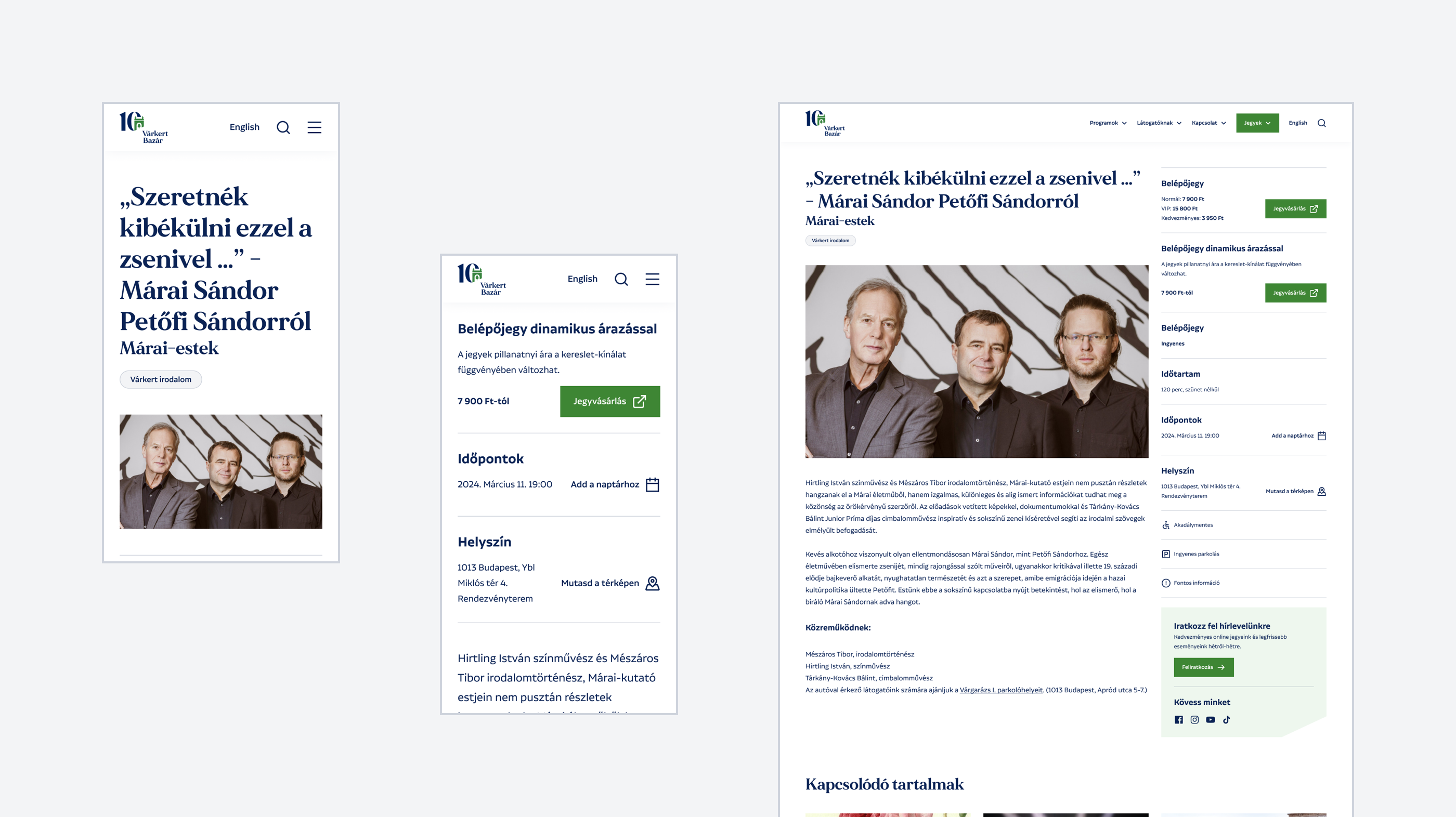Click the Facebook icon under Kövess minket

(x=1178, y=720)
